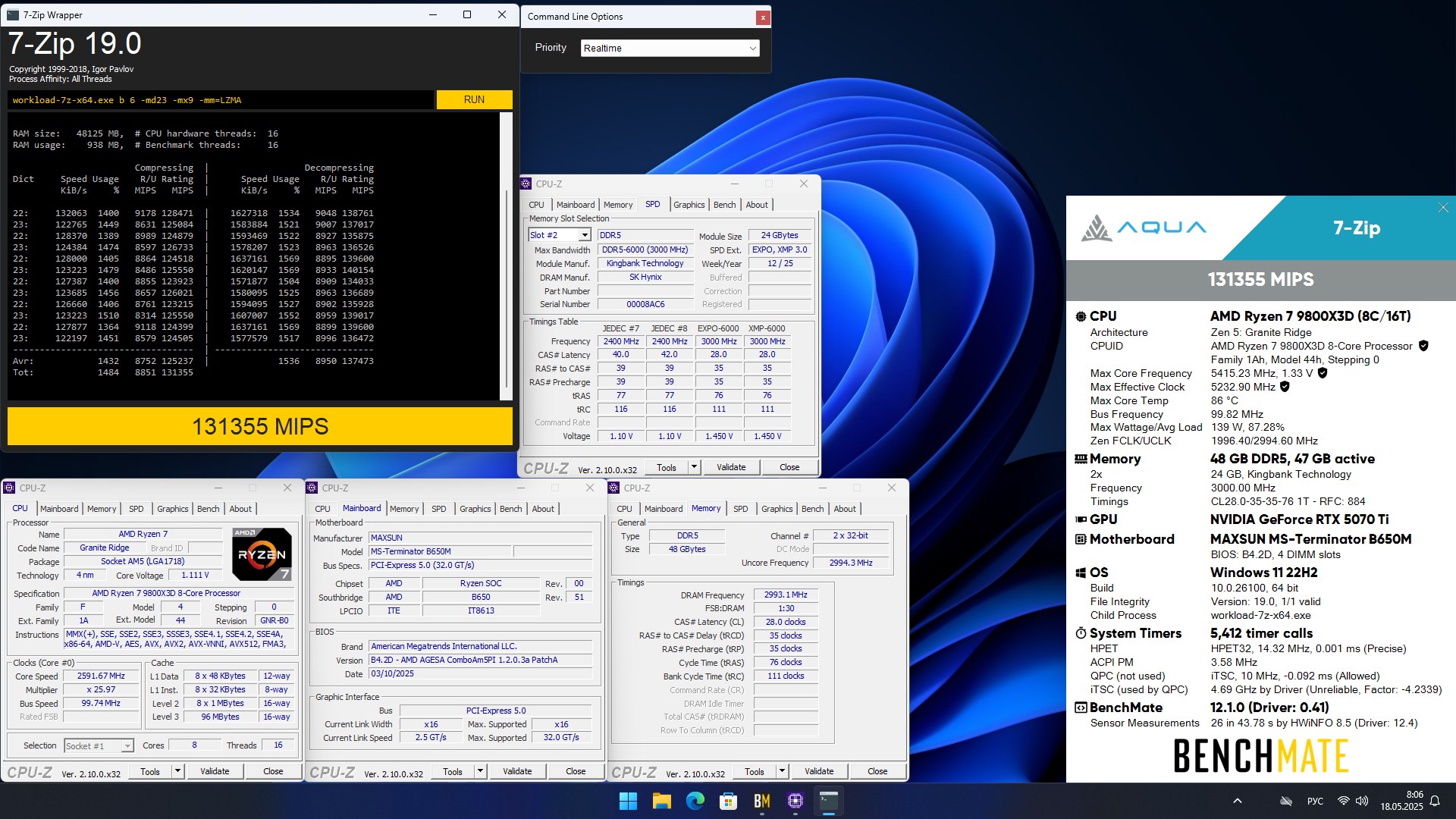Open Microsoft Store taskbar icon
Viewport: 1456px width, 819px height.
728,801
